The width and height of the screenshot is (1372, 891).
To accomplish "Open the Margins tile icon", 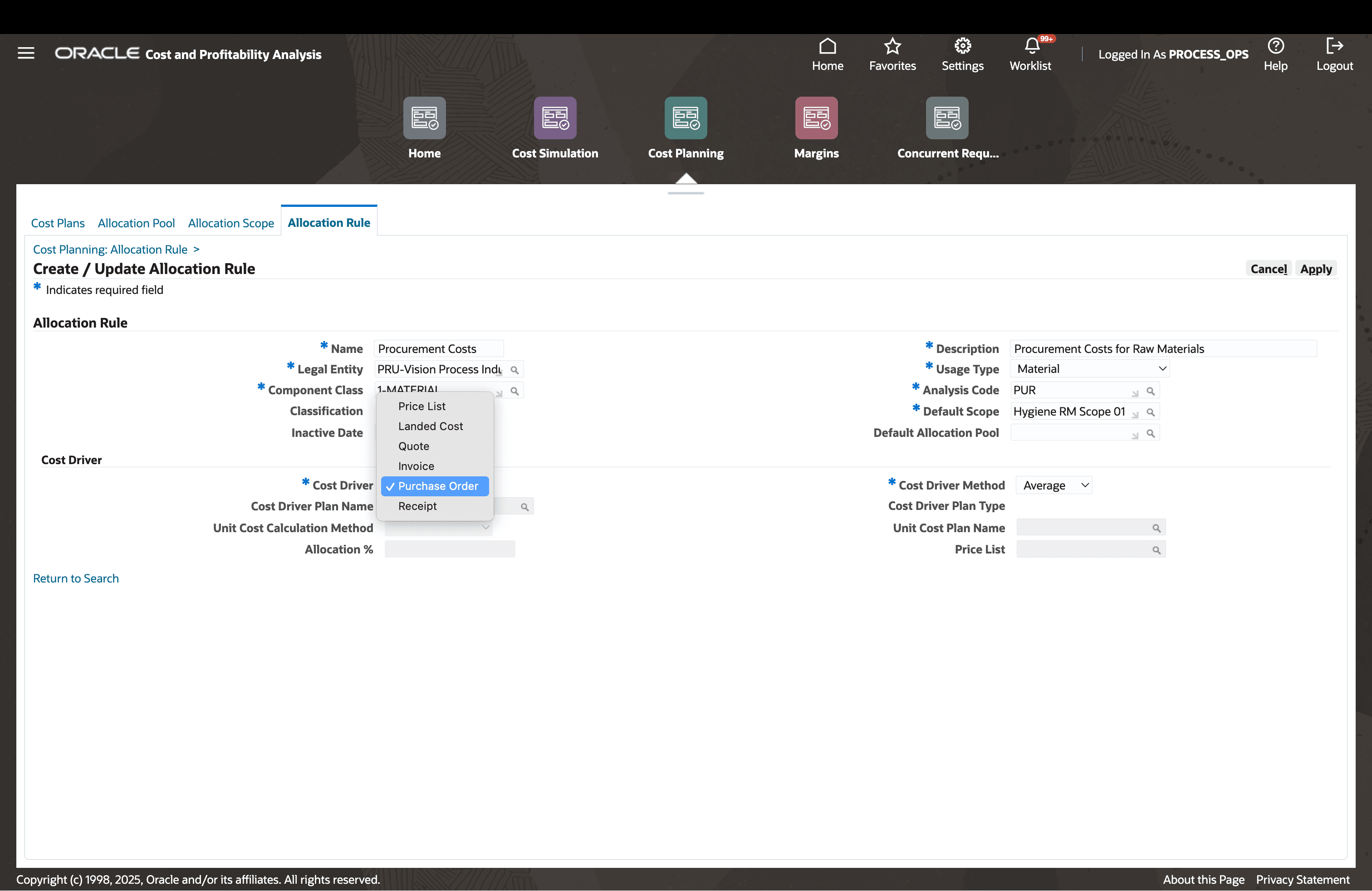I will tap(816, 117).
